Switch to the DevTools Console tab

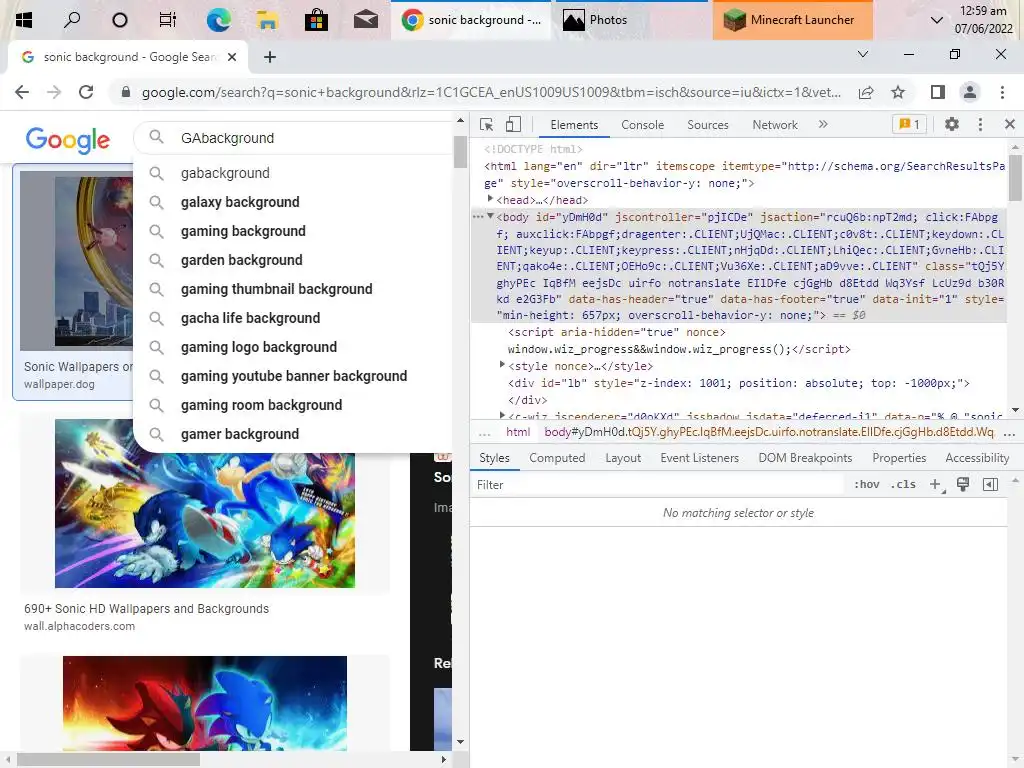pos(643,125)
